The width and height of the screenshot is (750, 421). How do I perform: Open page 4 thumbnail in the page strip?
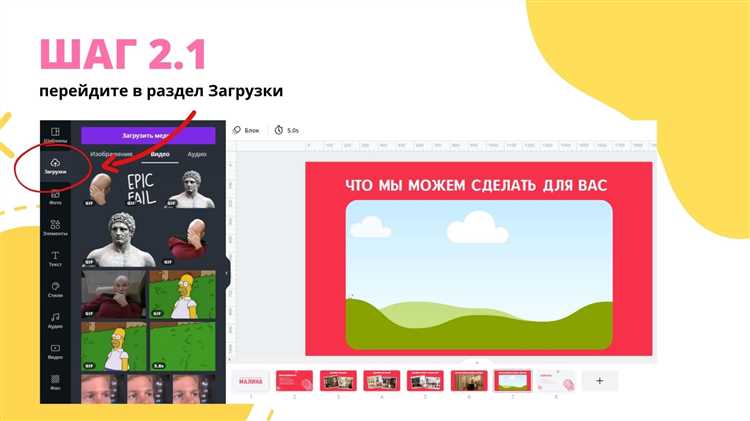click(382, 381)
